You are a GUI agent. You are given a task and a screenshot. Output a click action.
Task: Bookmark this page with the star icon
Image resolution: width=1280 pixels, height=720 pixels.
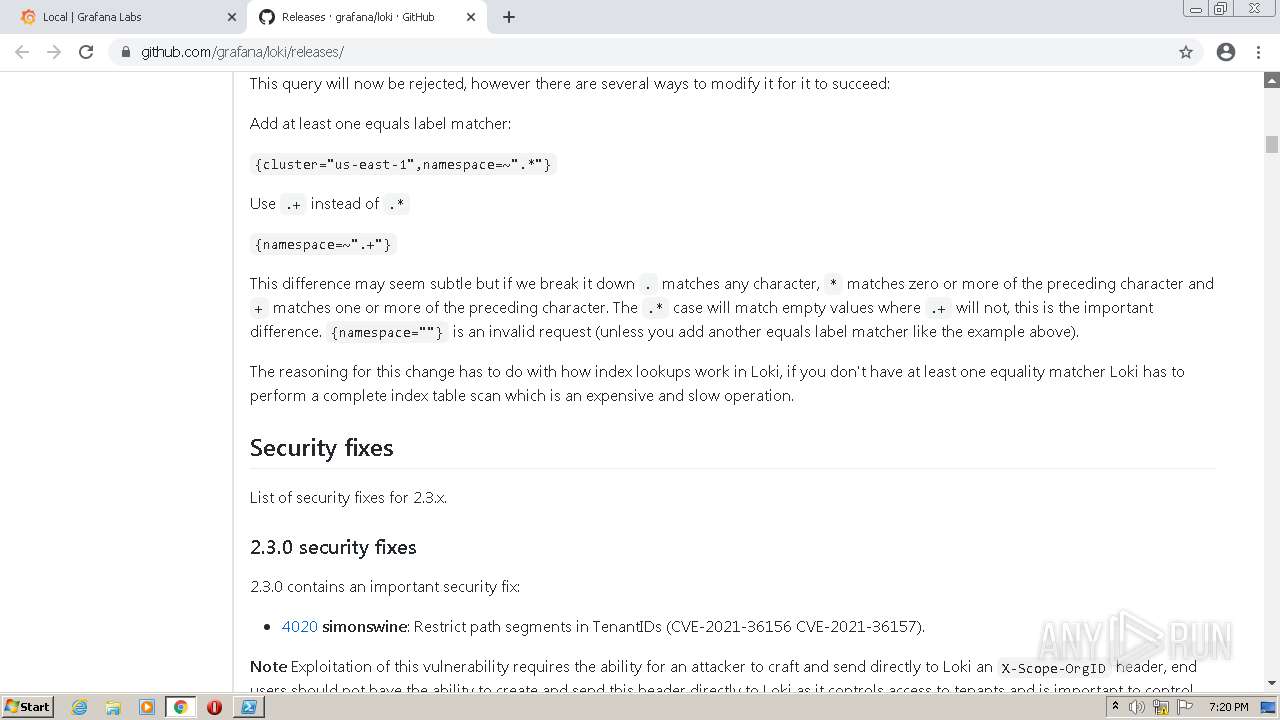(1186, 52)
